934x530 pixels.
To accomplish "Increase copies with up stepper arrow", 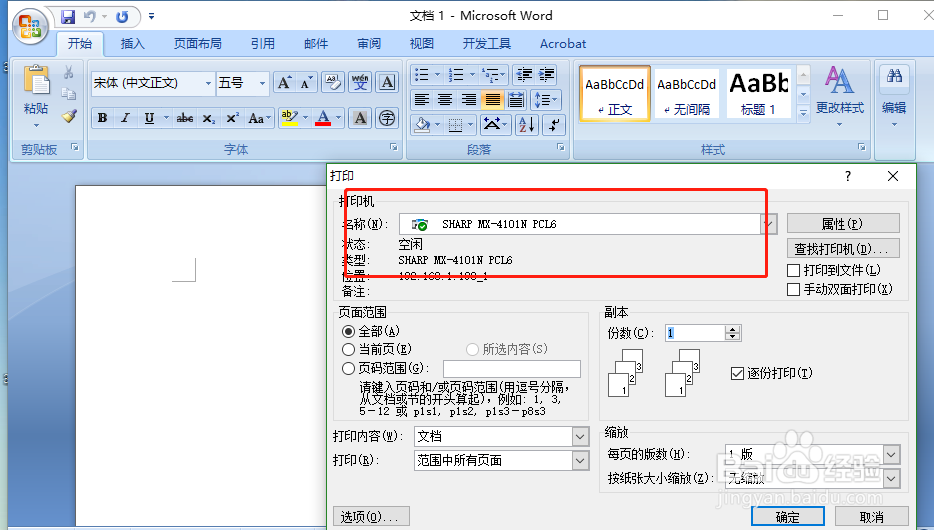I will pos(733,329).
